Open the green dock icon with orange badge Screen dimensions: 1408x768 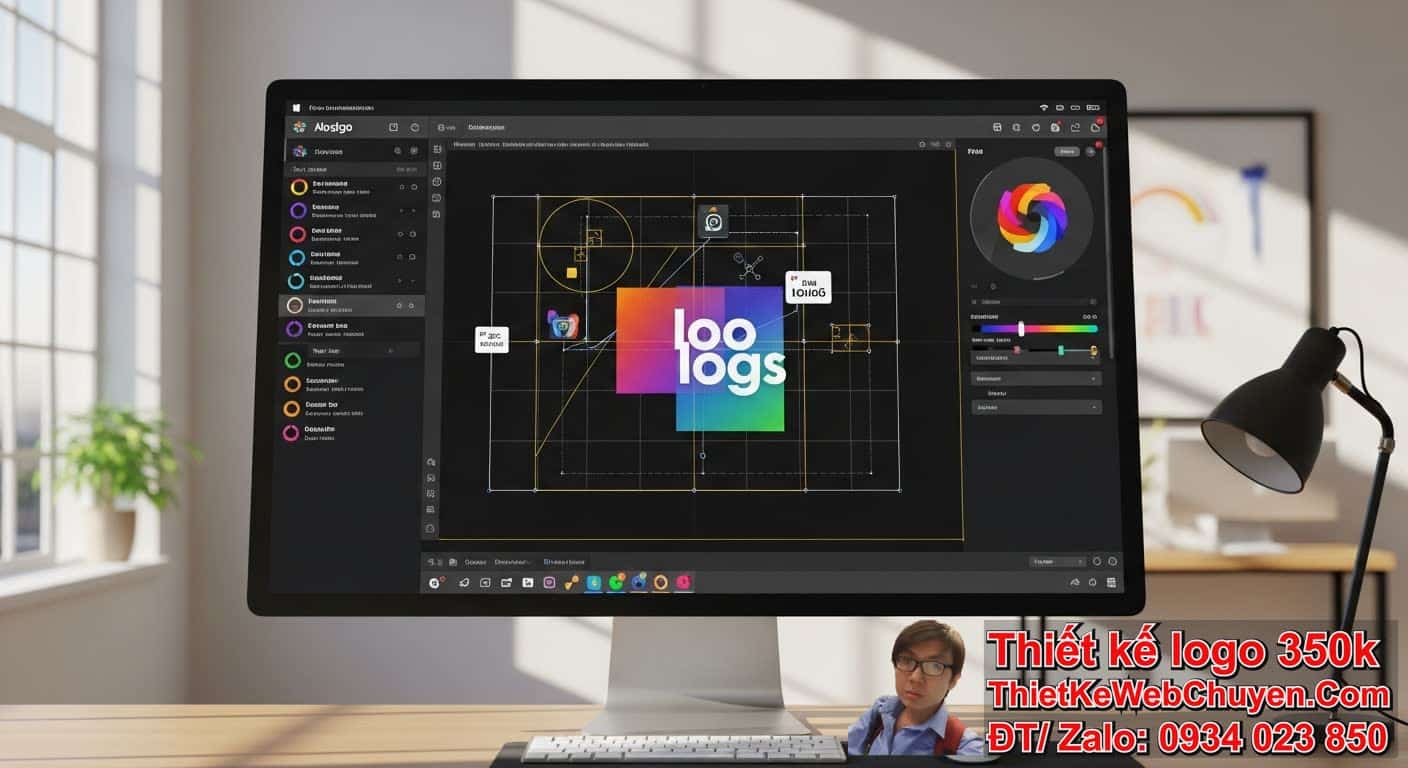617,581
